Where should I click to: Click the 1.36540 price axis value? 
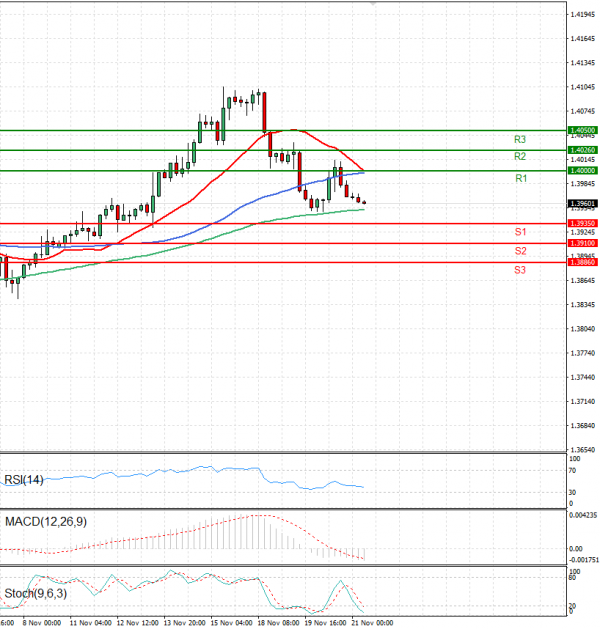point(583,450)
